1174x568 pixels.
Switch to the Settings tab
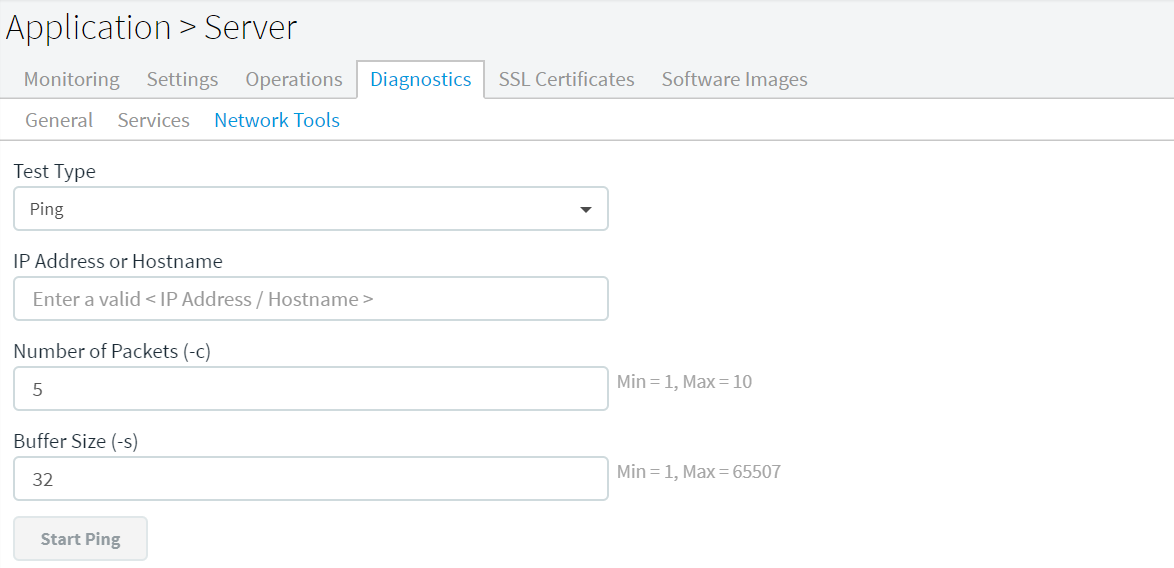[183, 79]
